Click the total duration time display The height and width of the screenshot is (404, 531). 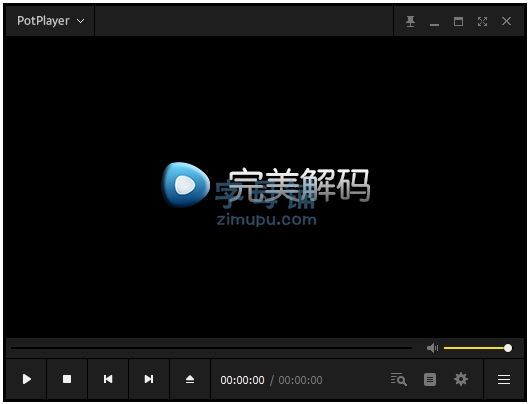300,380
